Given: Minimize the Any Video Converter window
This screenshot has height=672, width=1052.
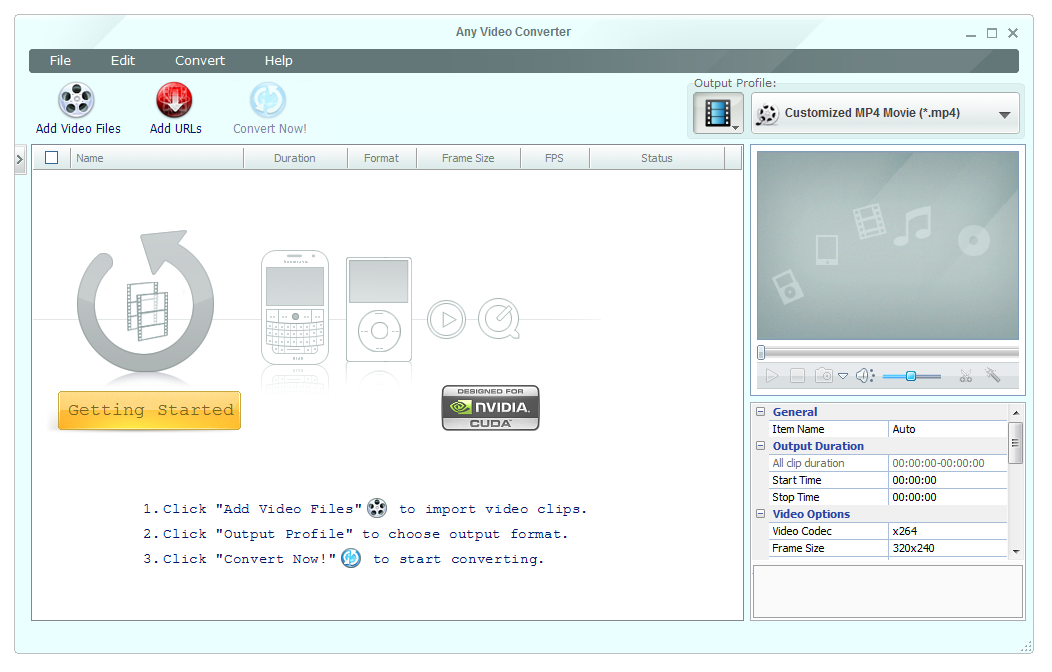Looking at the screenshot, I should coord(971,34).
